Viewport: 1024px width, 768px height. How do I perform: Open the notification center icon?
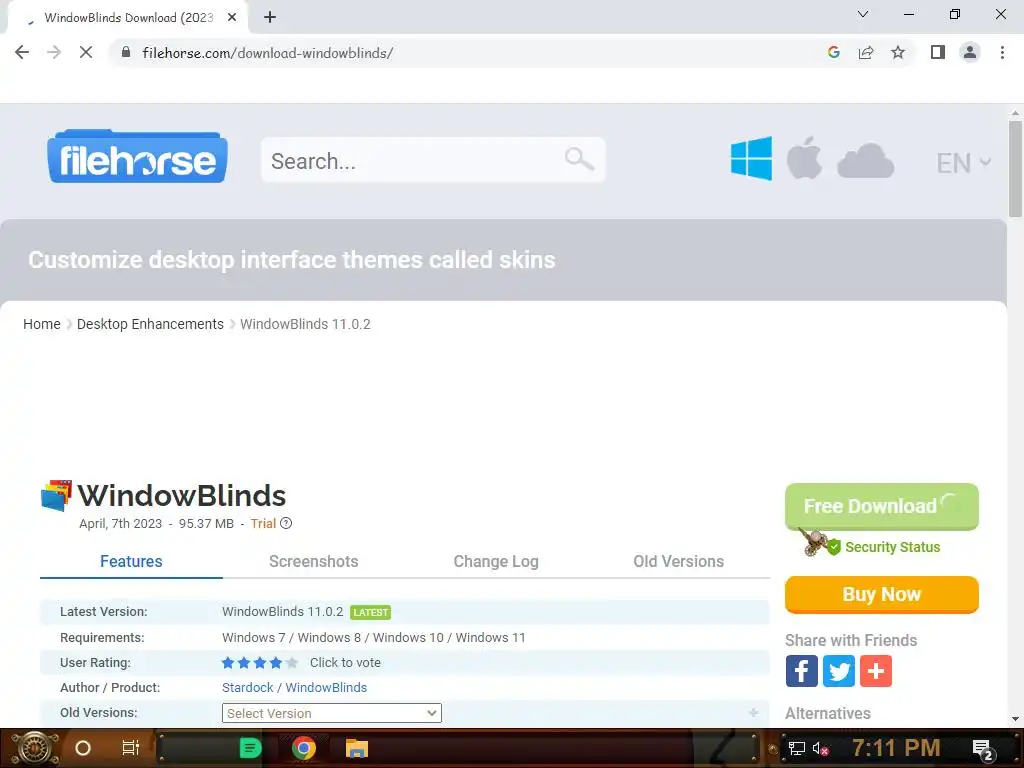tap(983, 749)
